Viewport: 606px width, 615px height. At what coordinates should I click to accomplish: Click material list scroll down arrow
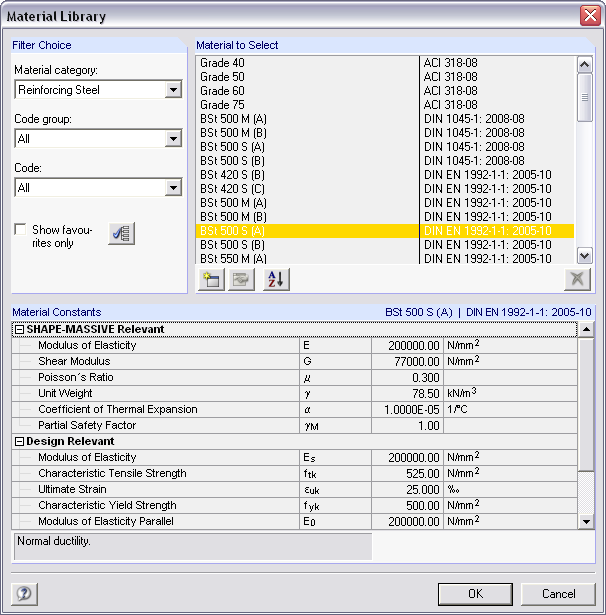(584, 256)
